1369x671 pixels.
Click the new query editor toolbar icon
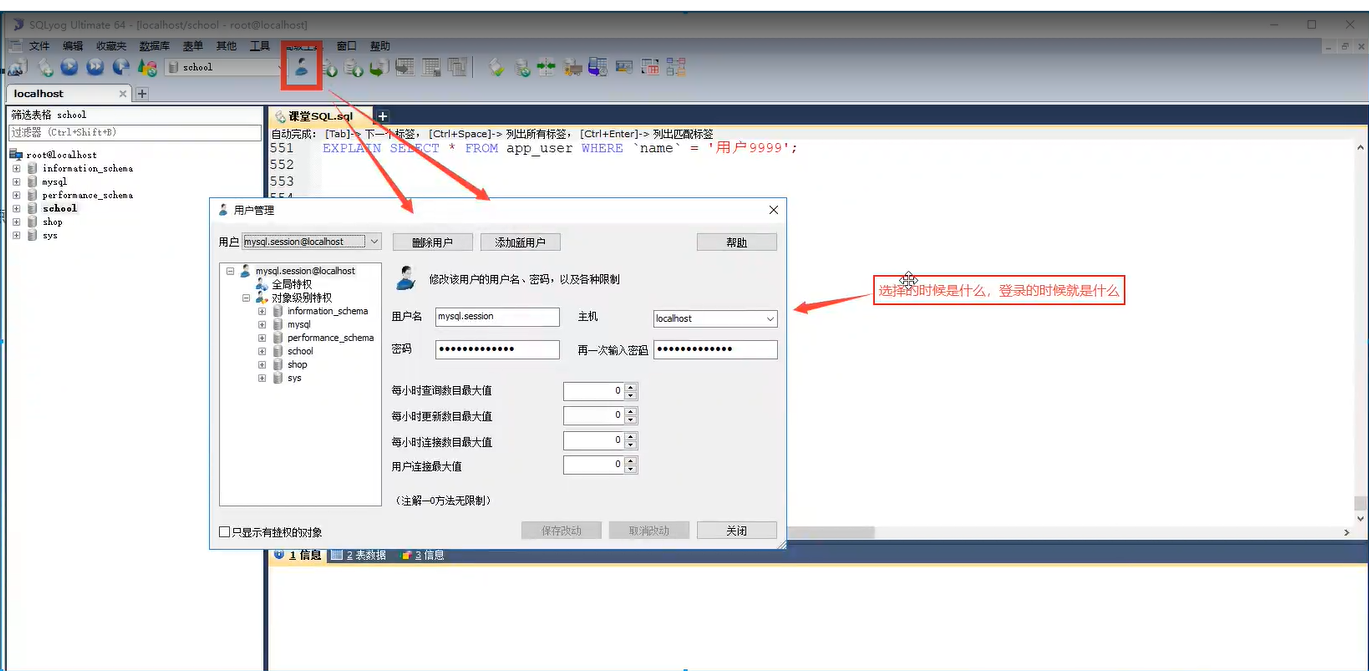coord(45,67)
